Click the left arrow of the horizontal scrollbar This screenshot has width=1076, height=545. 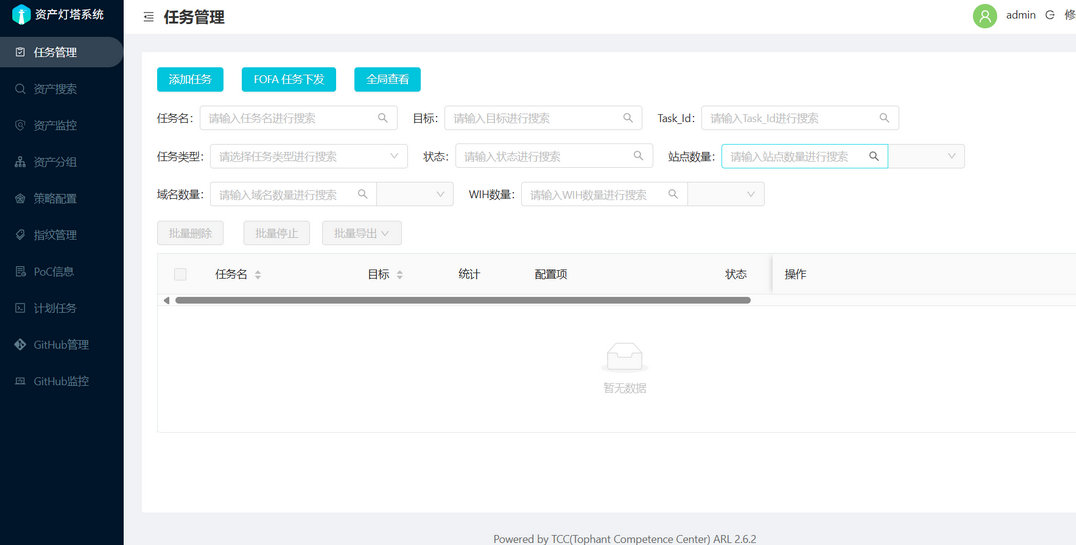click(166, 300)
